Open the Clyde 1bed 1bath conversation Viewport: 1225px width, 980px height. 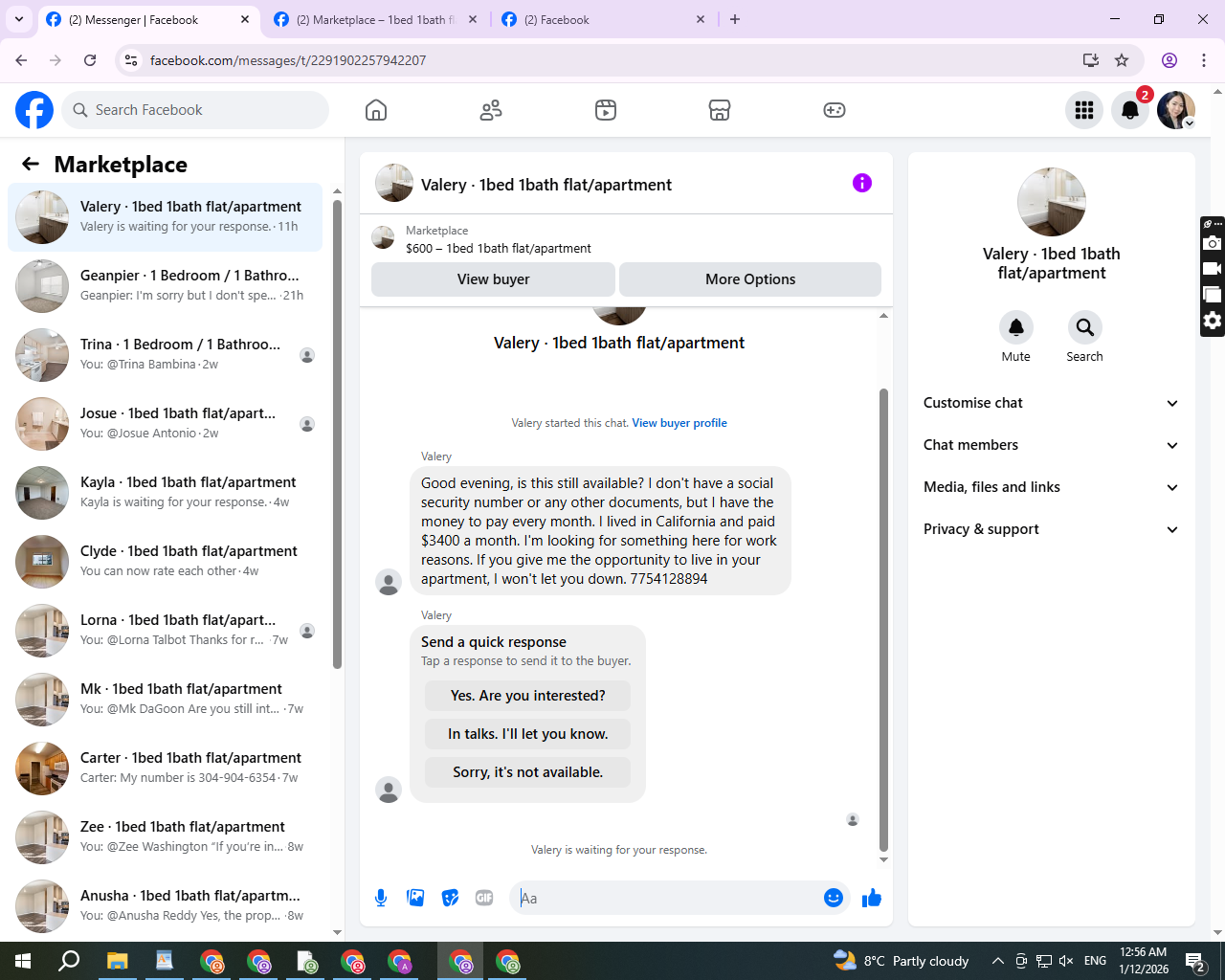166,562
